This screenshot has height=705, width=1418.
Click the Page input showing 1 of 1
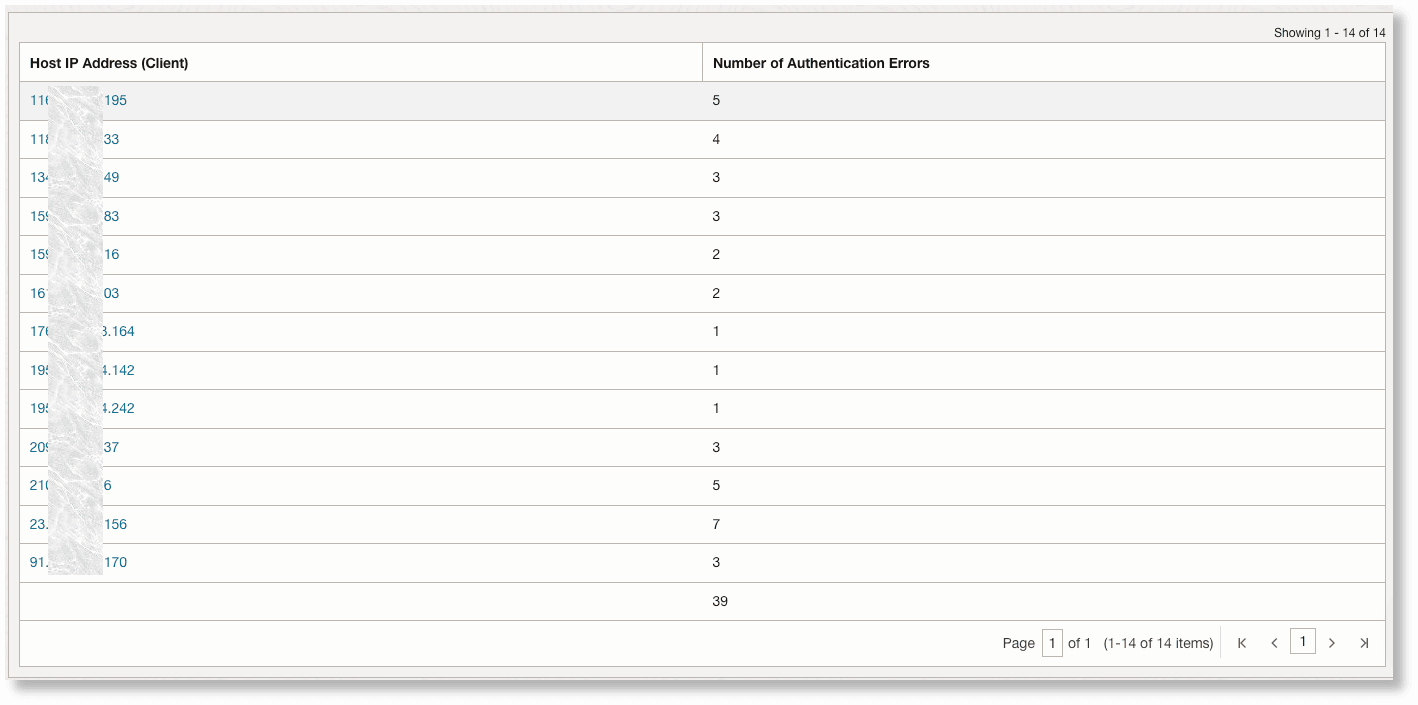[x=1052, y=643]
